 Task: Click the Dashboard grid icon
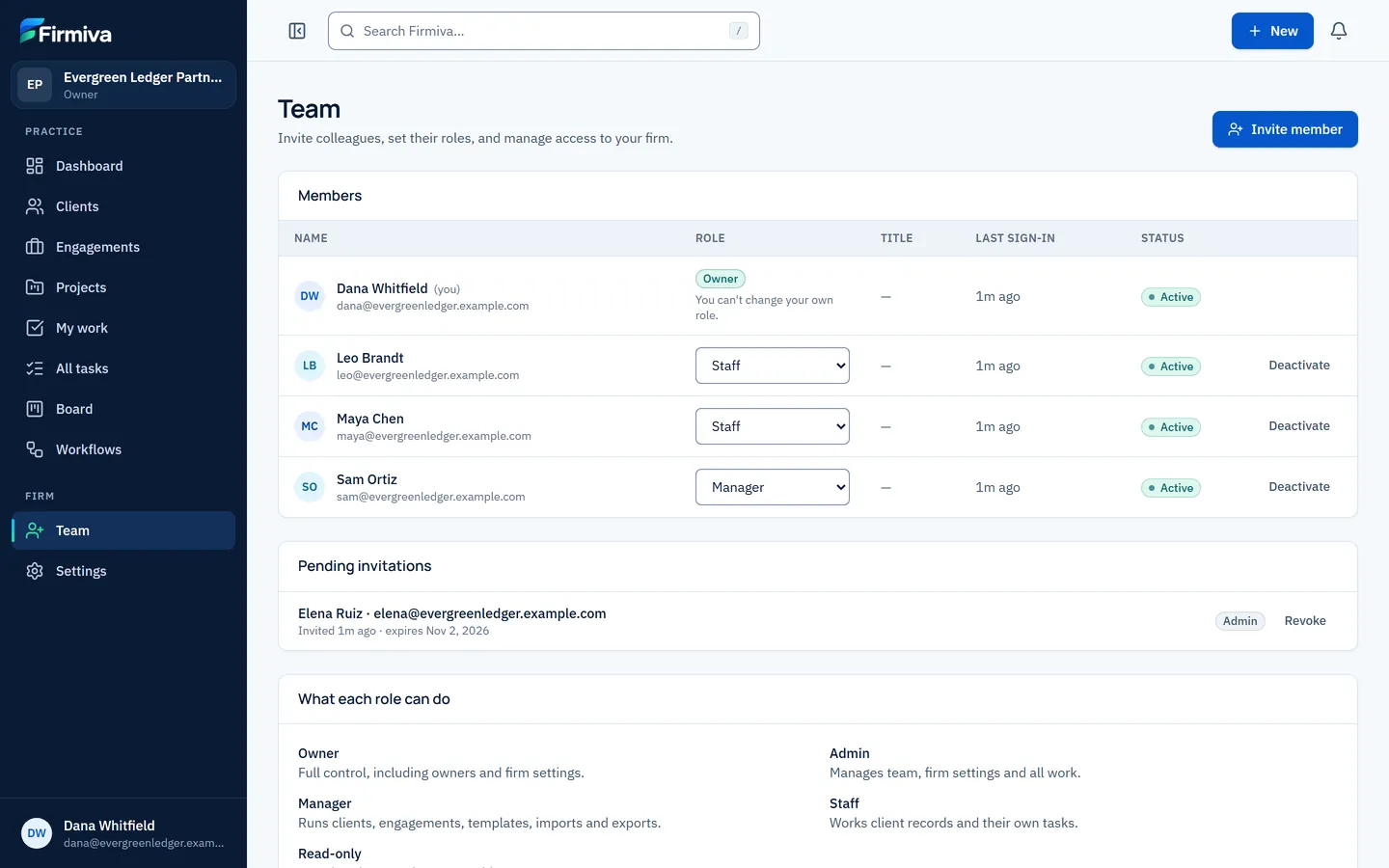click(x=35, y=166)
